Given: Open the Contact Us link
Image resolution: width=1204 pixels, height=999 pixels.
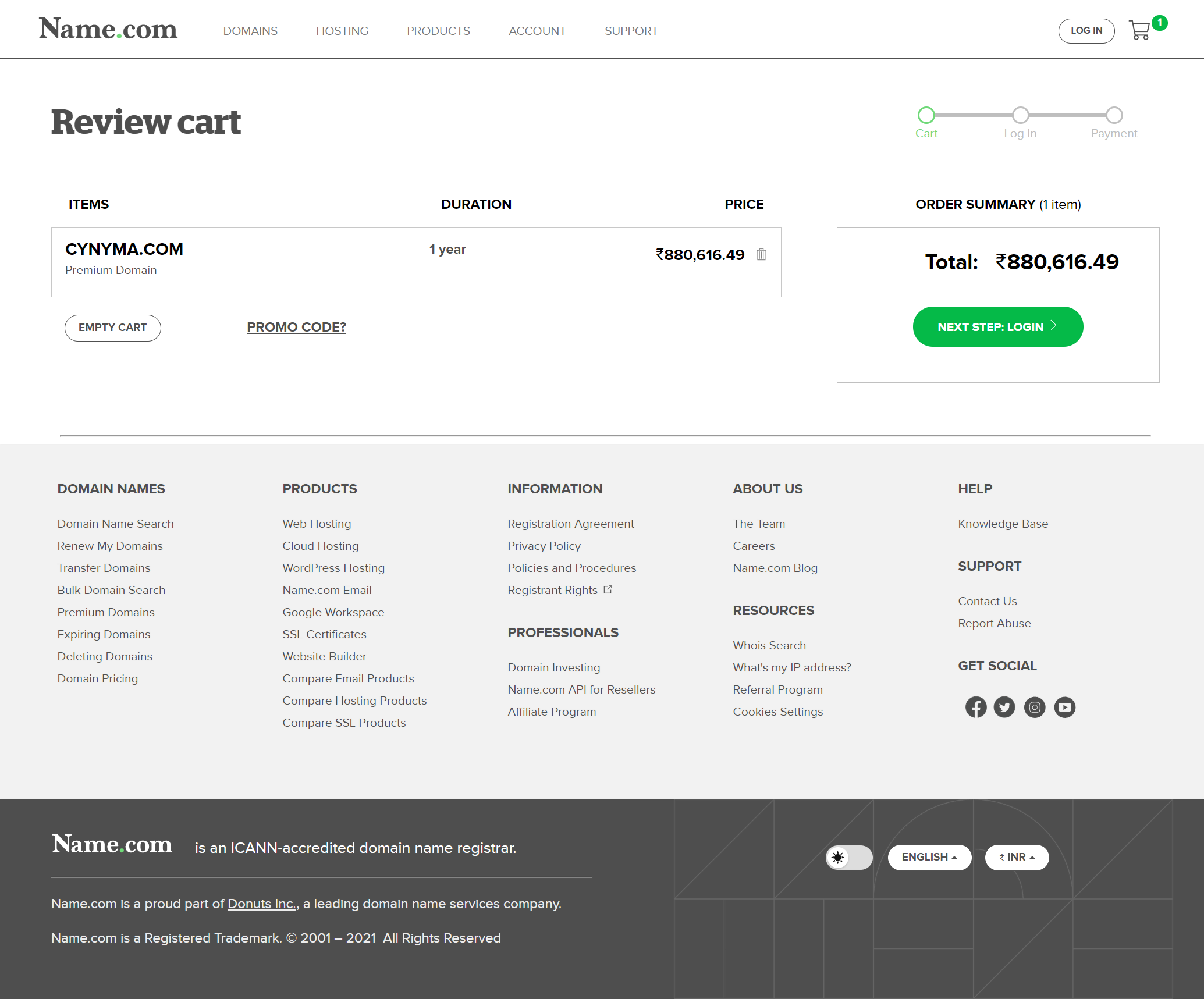Looking at the screenshot, I should tap(988, 601).
